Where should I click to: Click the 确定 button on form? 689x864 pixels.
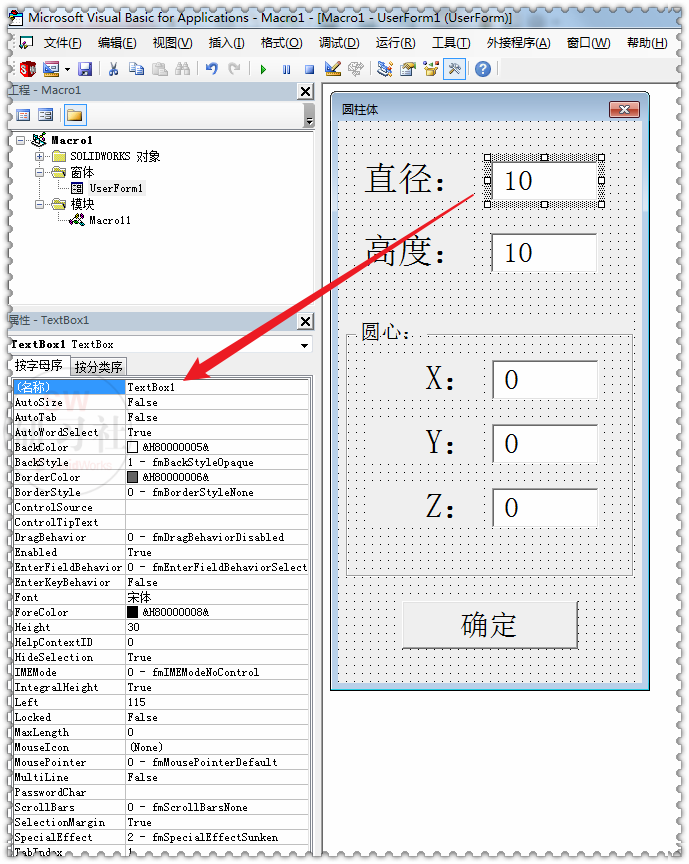[490, 625]
